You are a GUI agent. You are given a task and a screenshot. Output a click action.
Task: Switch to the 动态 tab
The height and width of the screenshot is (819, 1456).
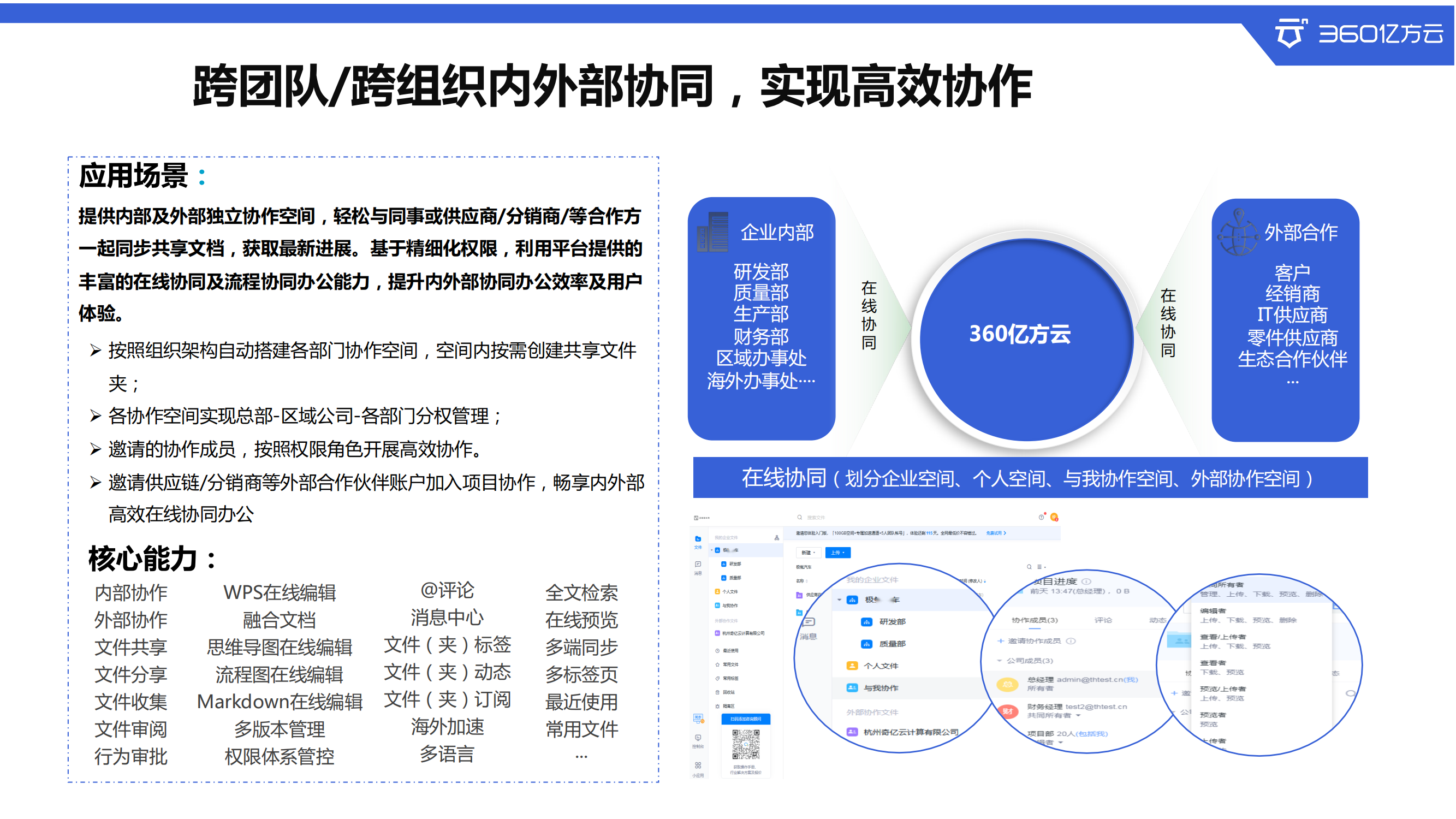click(x=1157, y=620)
